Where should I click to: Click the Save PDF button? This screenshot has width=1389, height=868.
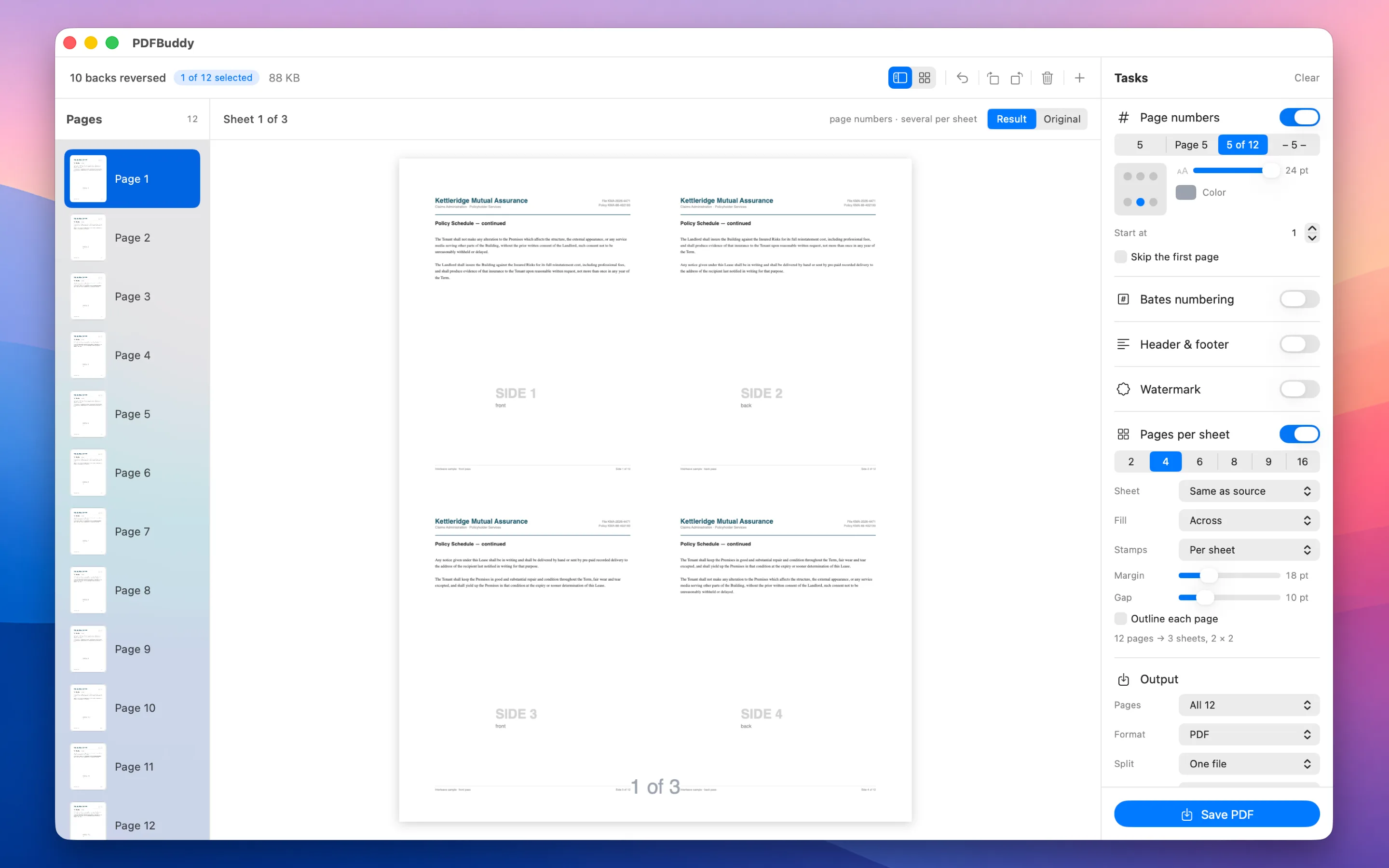(1217, 814)
